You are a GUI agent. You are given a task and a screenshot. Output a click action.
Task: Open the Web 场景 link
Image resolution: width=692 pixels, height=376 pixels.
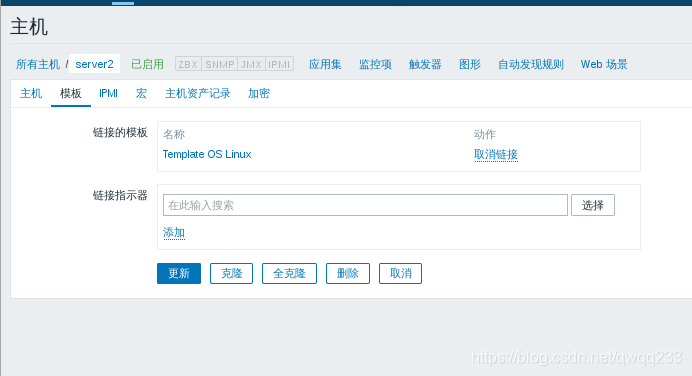point(604,64)
